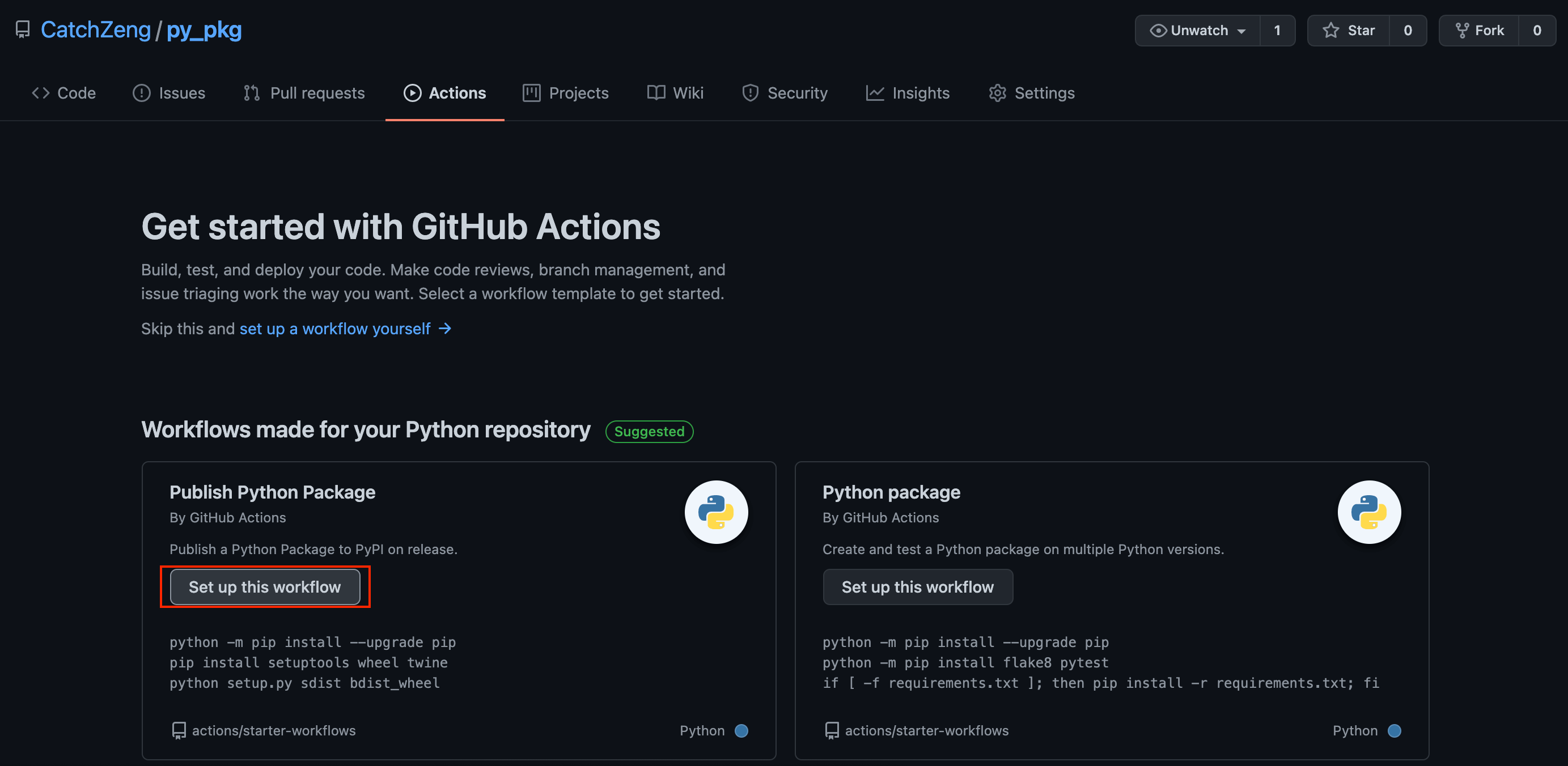
Task: Click the Projects board icon
Action: tap(531, 93)
